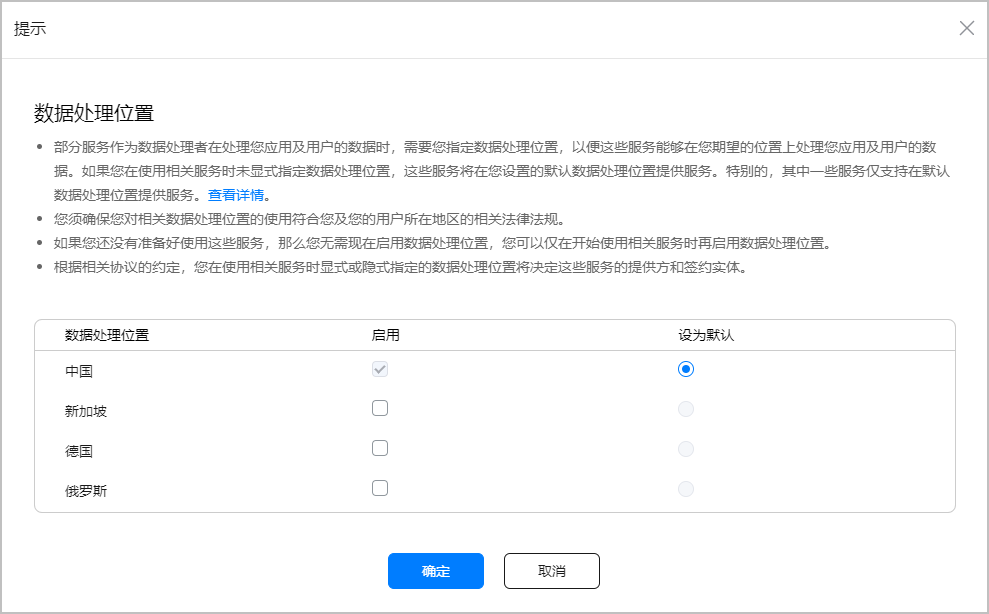Click the 提示 dialog title text
989x614 pixels.
pyautogui.click(x=30, y=29)
